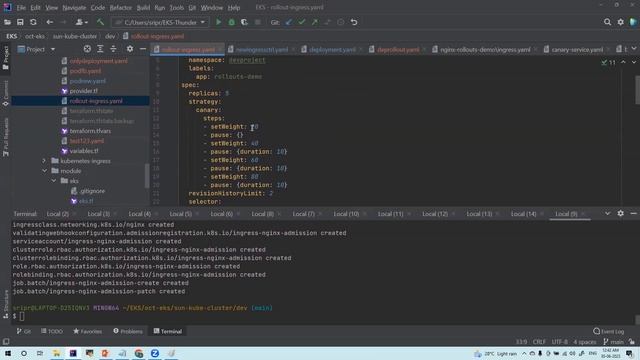Start debugging with the green bug icon
Viewport: 640px width, 360px height.
point(231,22)
